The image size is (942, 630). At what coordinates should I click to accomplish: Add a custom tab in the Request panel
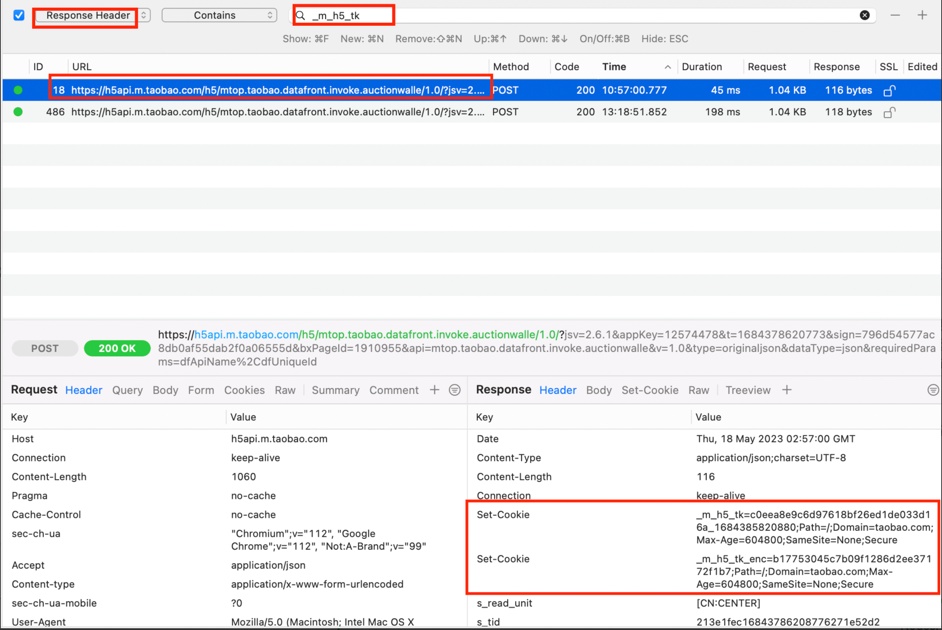pyautogui.click(x=434, y=390)
